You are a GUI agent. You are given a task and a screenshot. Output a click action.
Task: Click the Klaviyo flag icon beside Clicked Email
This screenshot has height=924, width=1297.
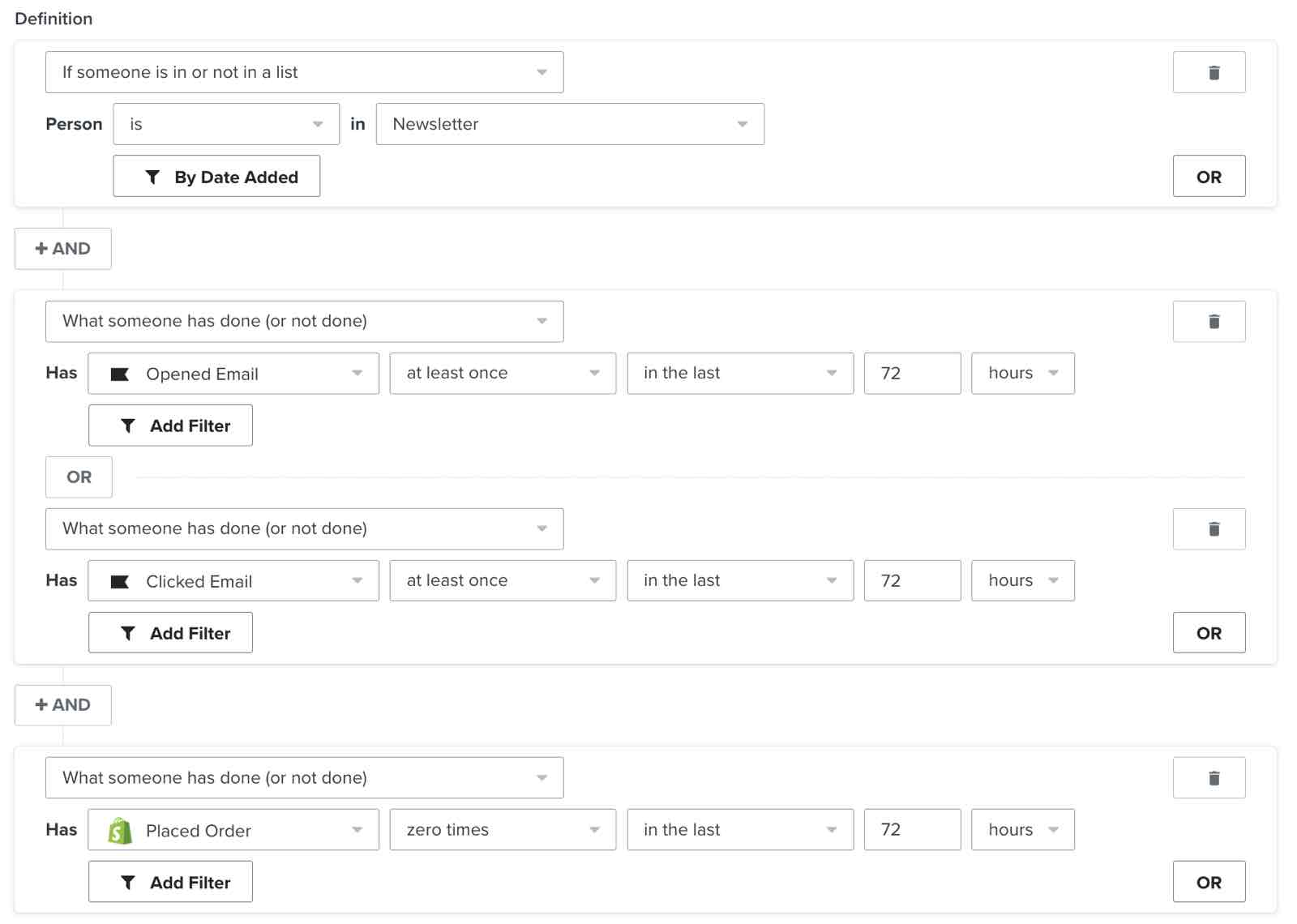click(119, 580)
